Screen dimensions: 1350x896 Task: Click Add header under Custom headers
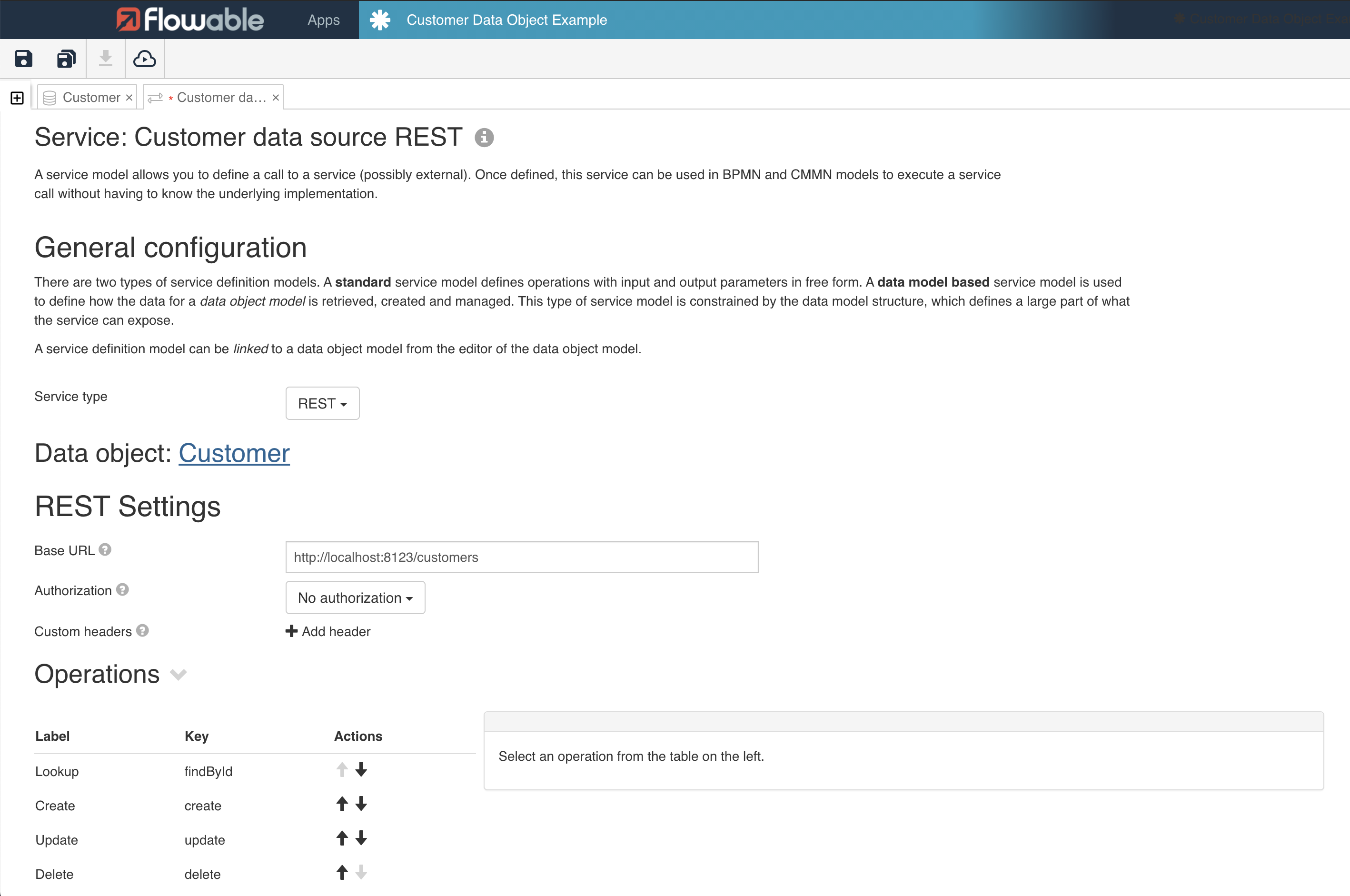pyautogui.click(x=328, y=631)
